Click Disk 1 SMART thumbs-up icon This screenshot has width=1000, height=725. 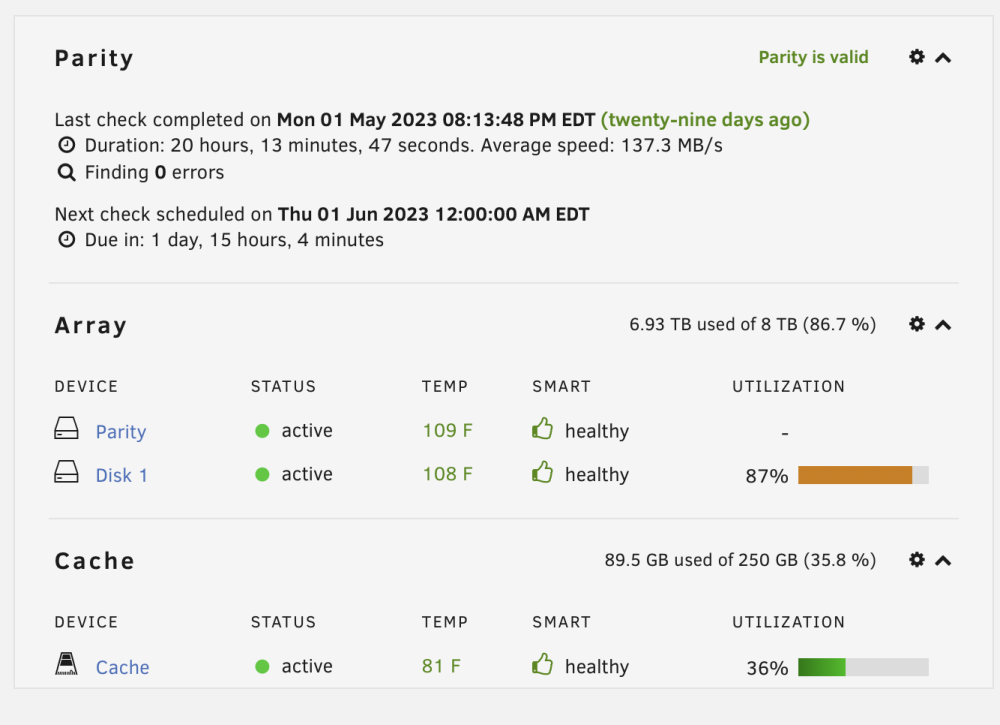tap(542, 472)
